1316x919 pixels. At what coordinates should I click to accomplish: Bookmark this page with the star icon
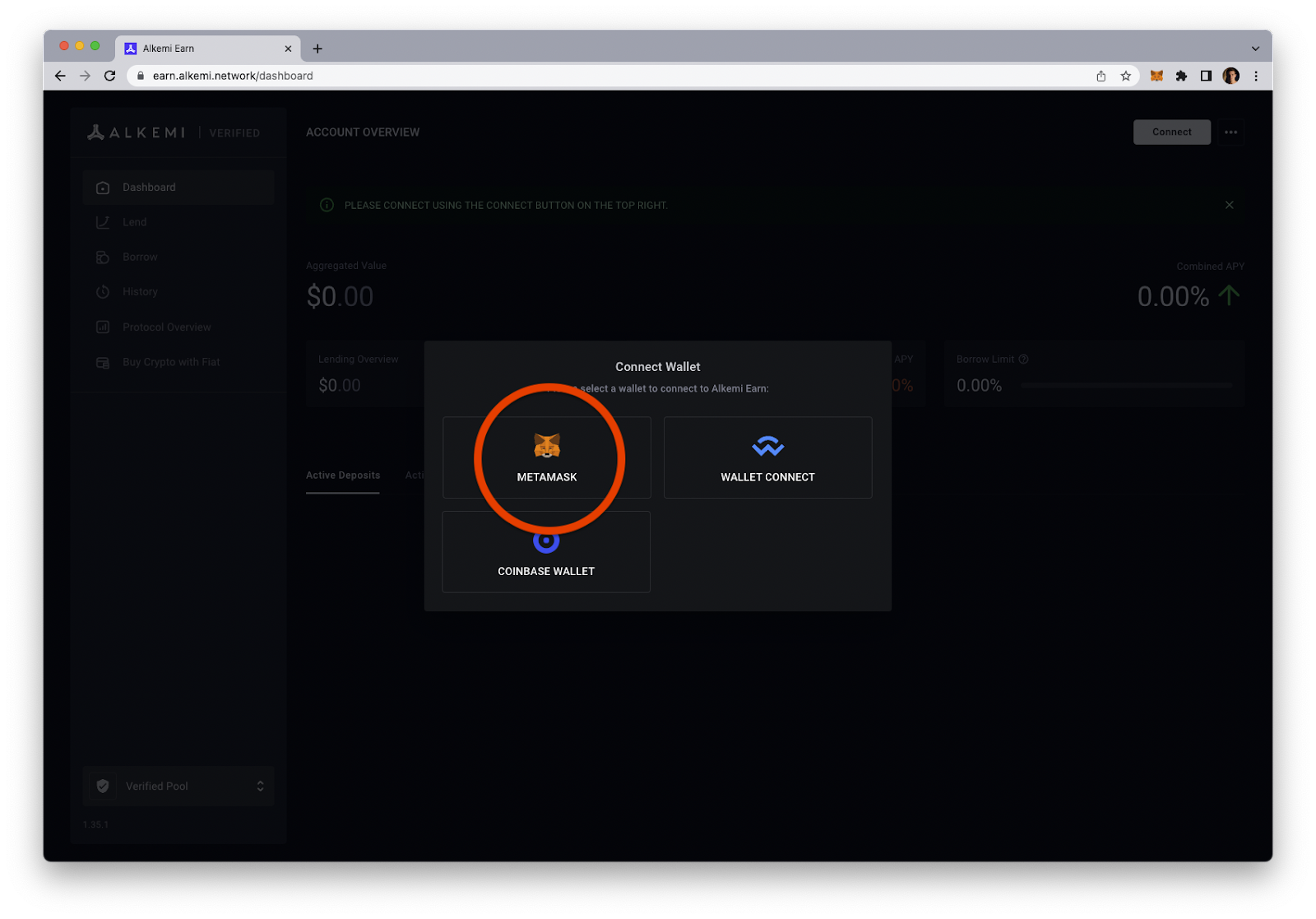[x=1126, y=76]
